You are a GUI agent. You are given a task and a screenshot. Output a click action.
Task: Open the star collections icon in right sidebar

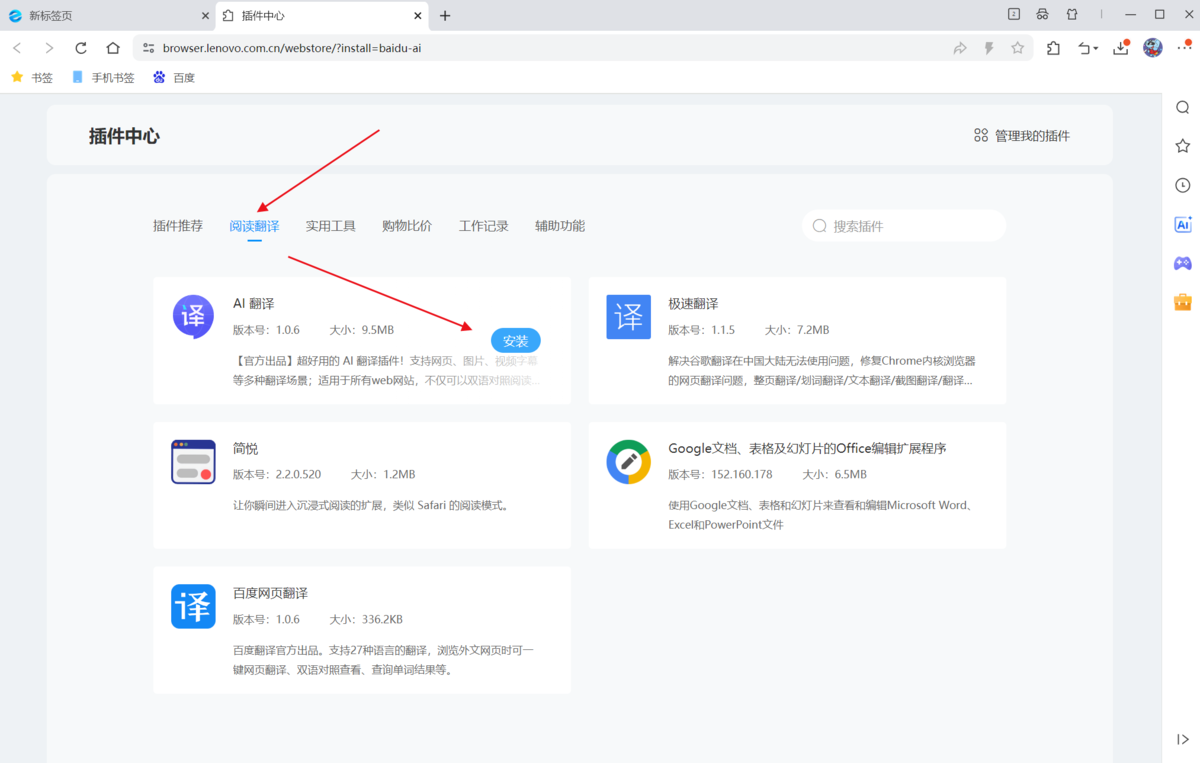click(x=1182, y=145)
